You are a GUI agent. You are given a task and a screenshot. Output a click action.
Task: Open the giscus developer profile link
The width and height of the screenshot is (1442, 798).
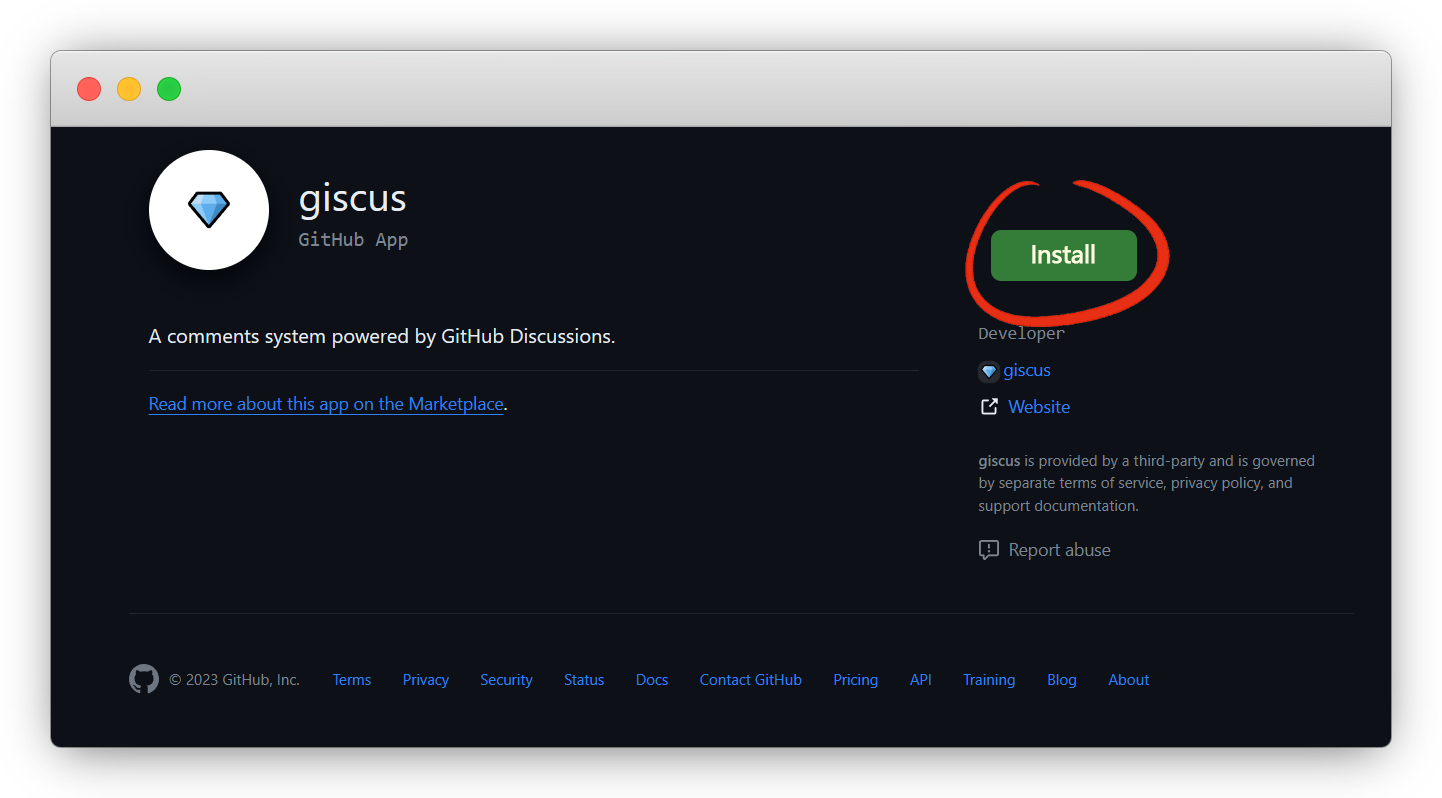tap(1027, 370)
